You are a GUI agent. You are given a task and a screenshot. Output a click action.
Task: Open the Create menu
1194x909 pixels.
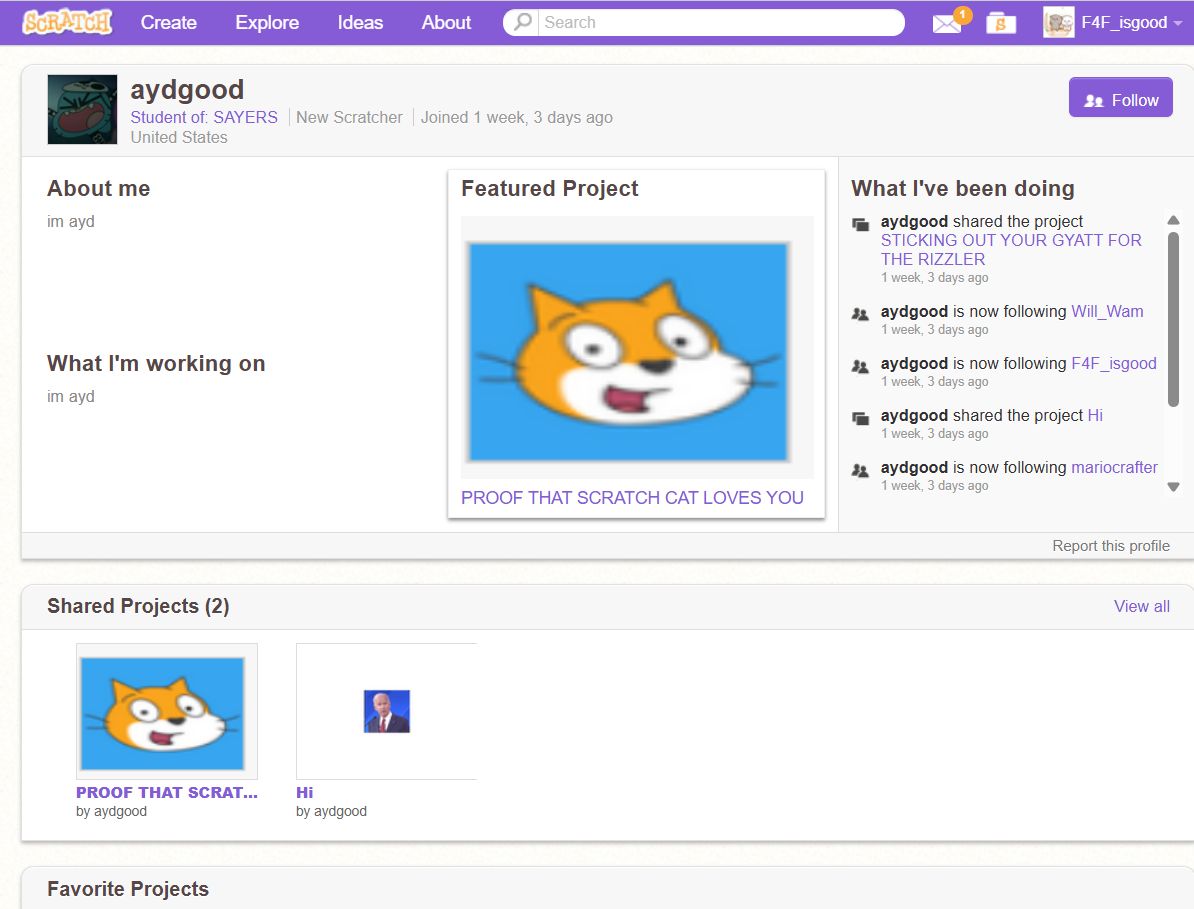[168, 22]
